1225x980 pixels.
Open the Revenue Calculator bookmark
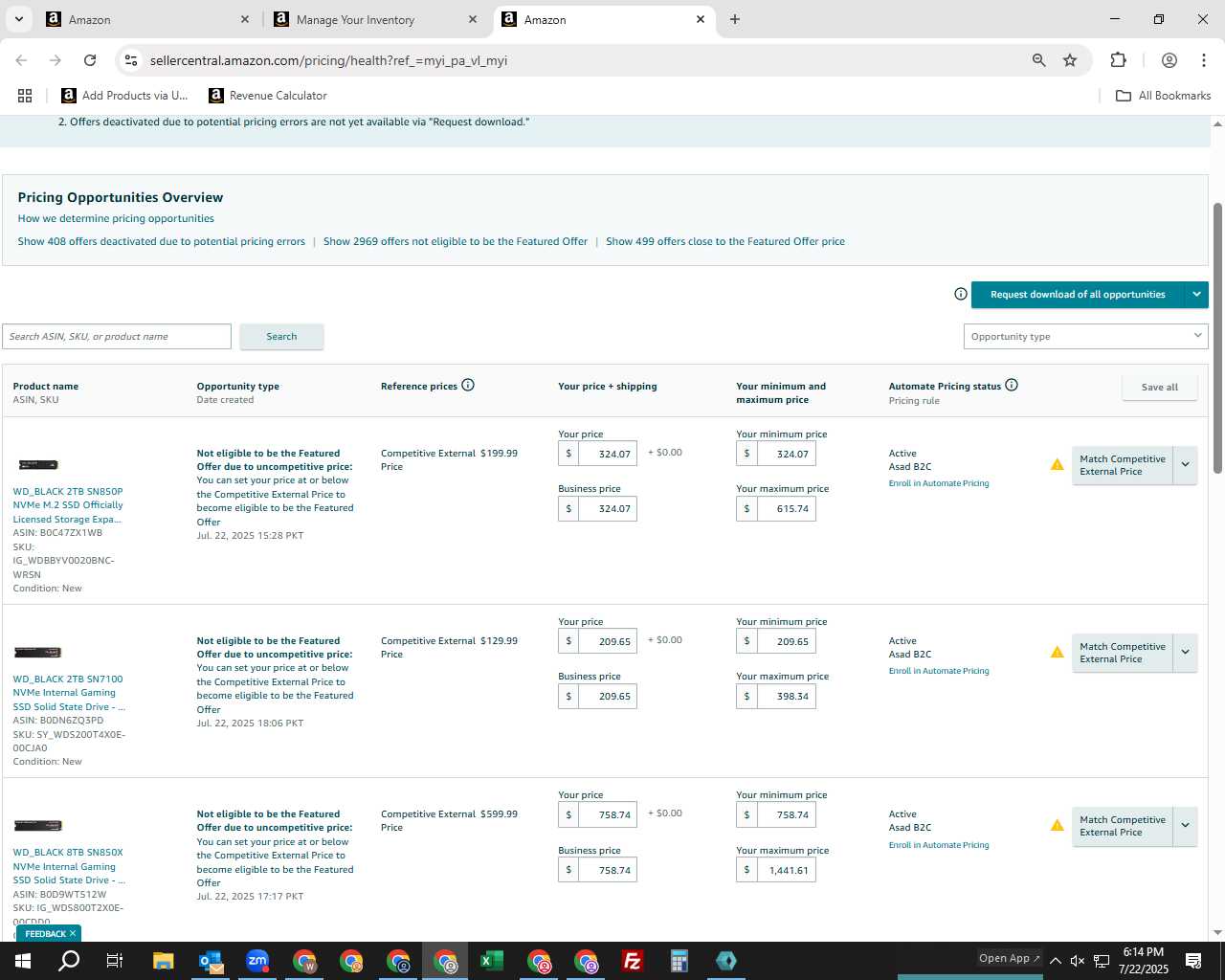pyautogui.click(x=268, y=96)
